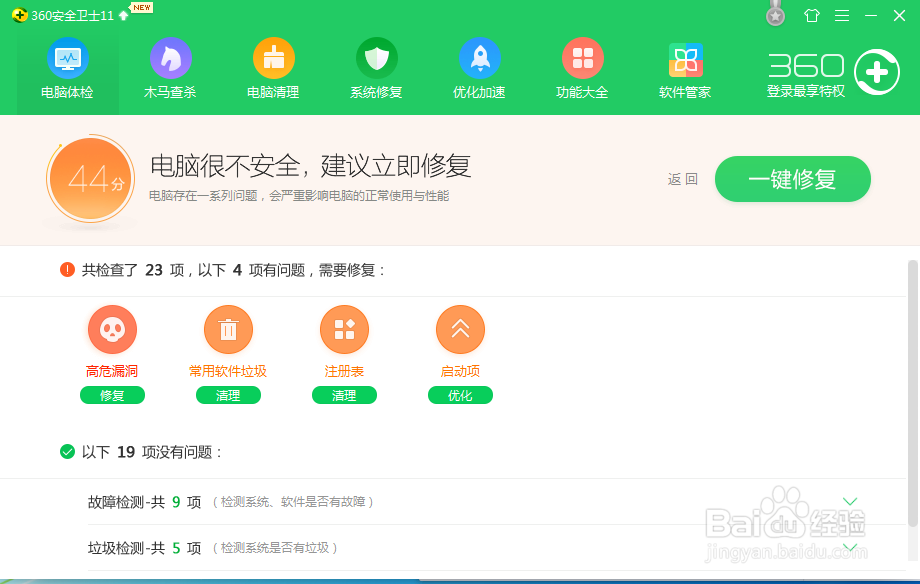920x584 pixels.
Task: Open the 软件管家 software manager icon
Action: tap(685, 59)
